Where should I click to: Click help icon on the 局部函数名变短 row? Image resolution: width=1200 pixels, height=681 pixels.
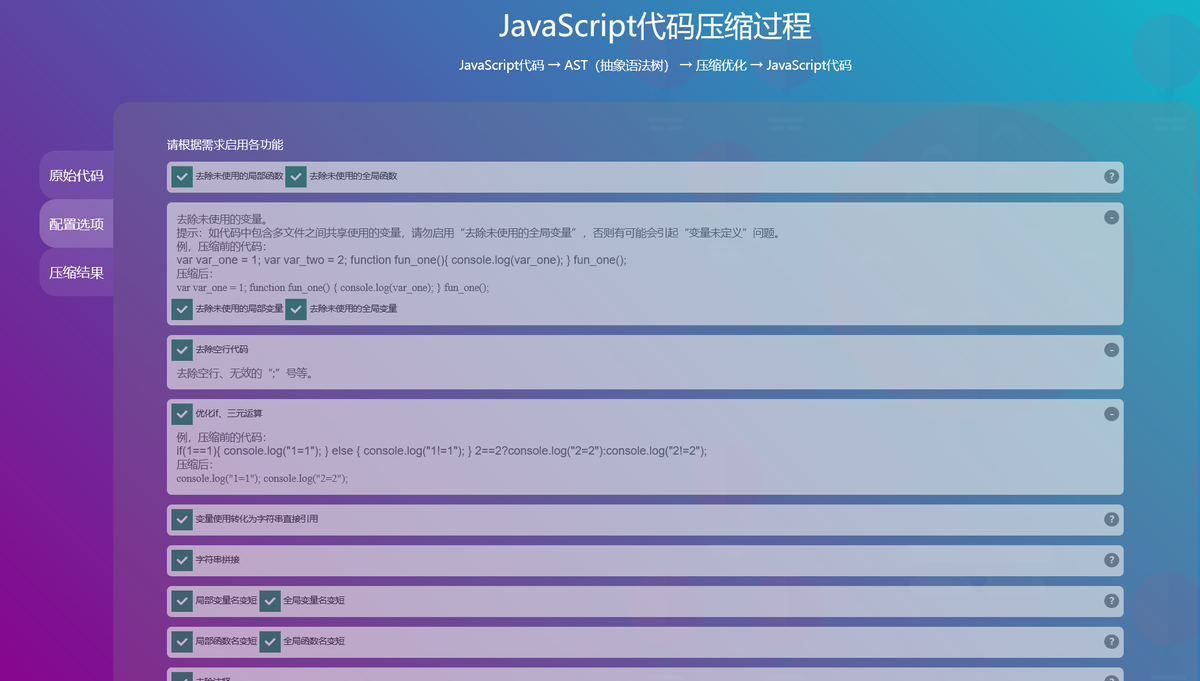pos(1110,641)
